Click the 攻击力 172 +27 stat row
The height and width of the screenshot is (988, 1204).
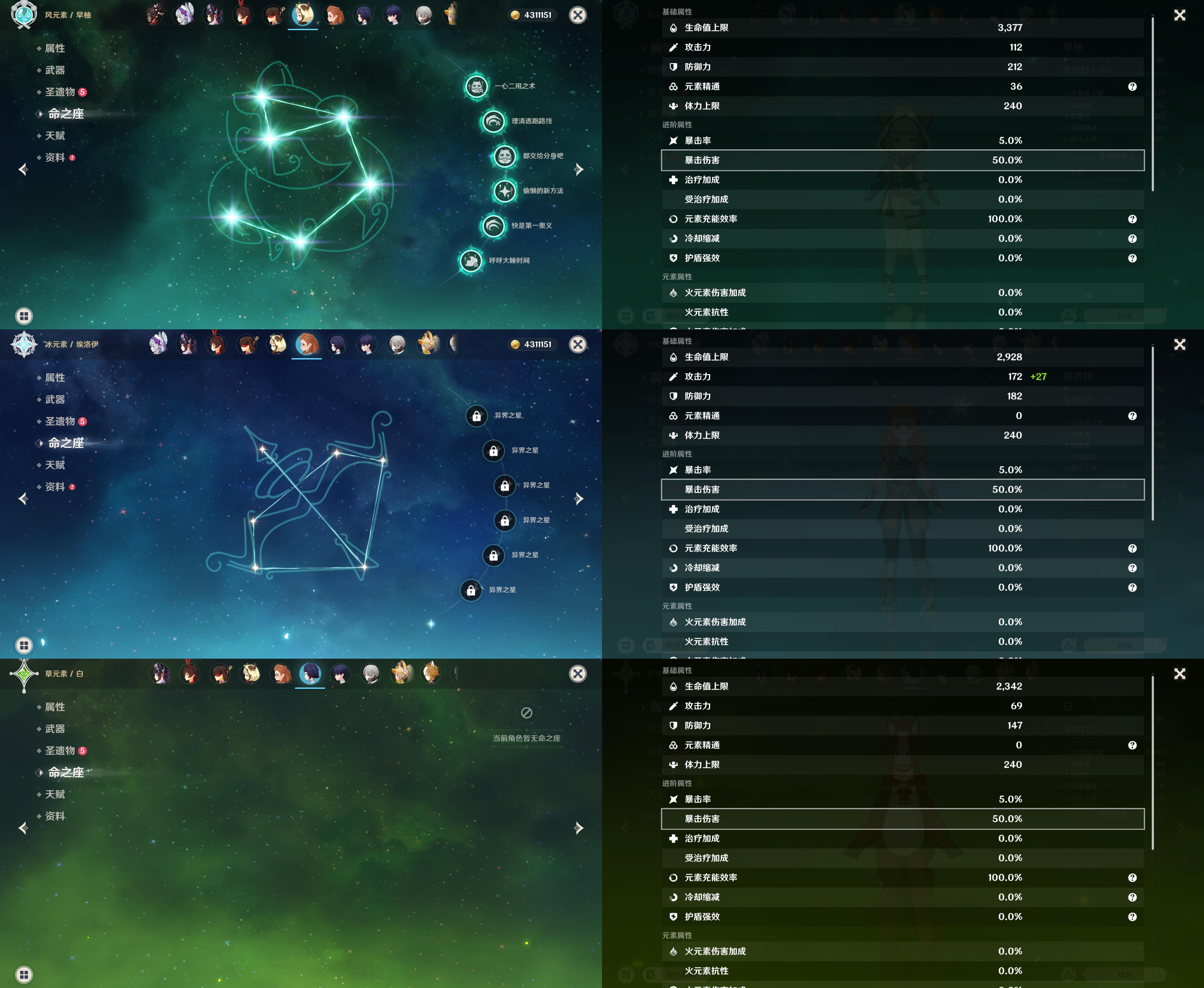(902, 377)
